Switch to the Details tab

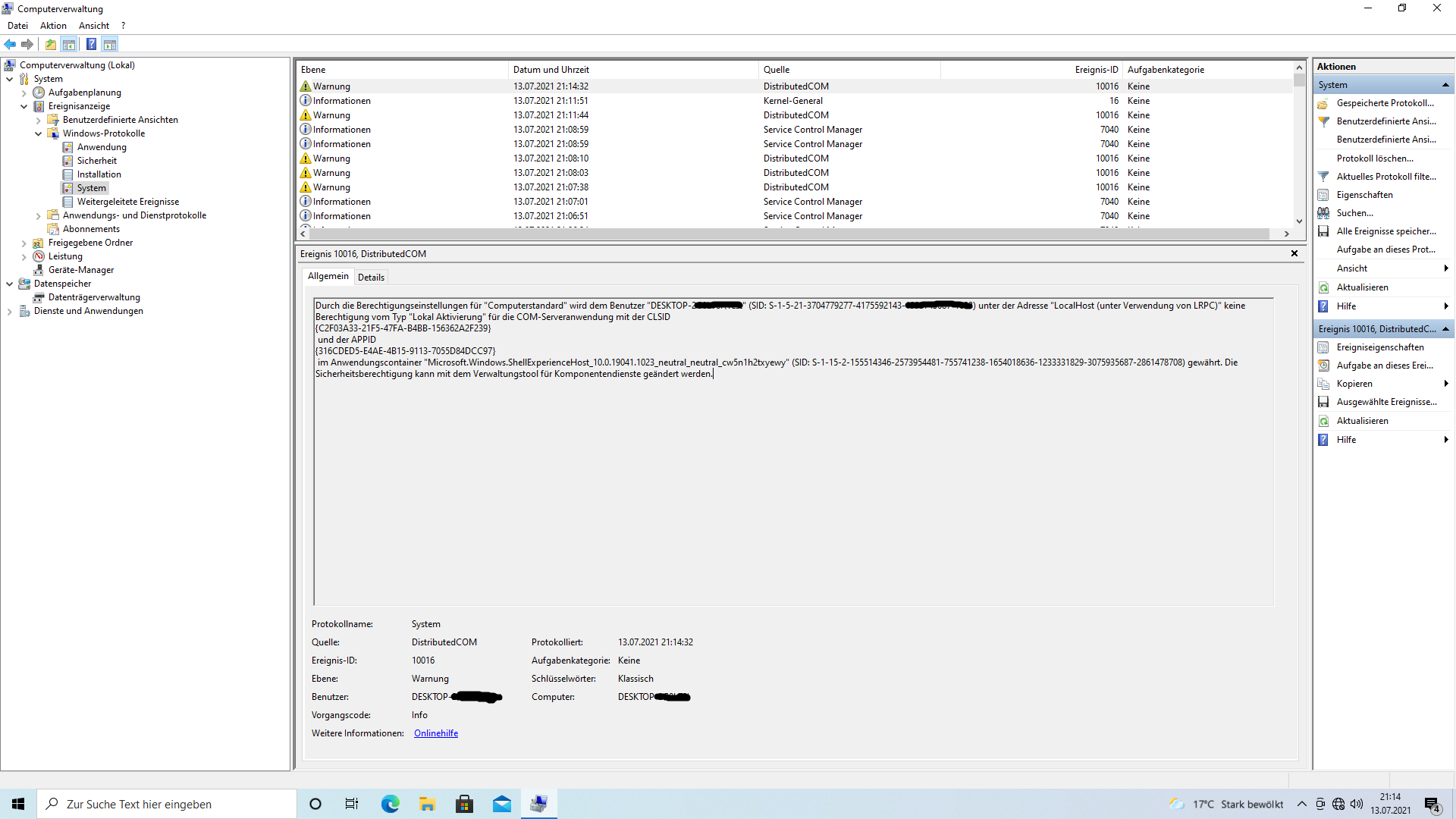click(x=371, y=277)
